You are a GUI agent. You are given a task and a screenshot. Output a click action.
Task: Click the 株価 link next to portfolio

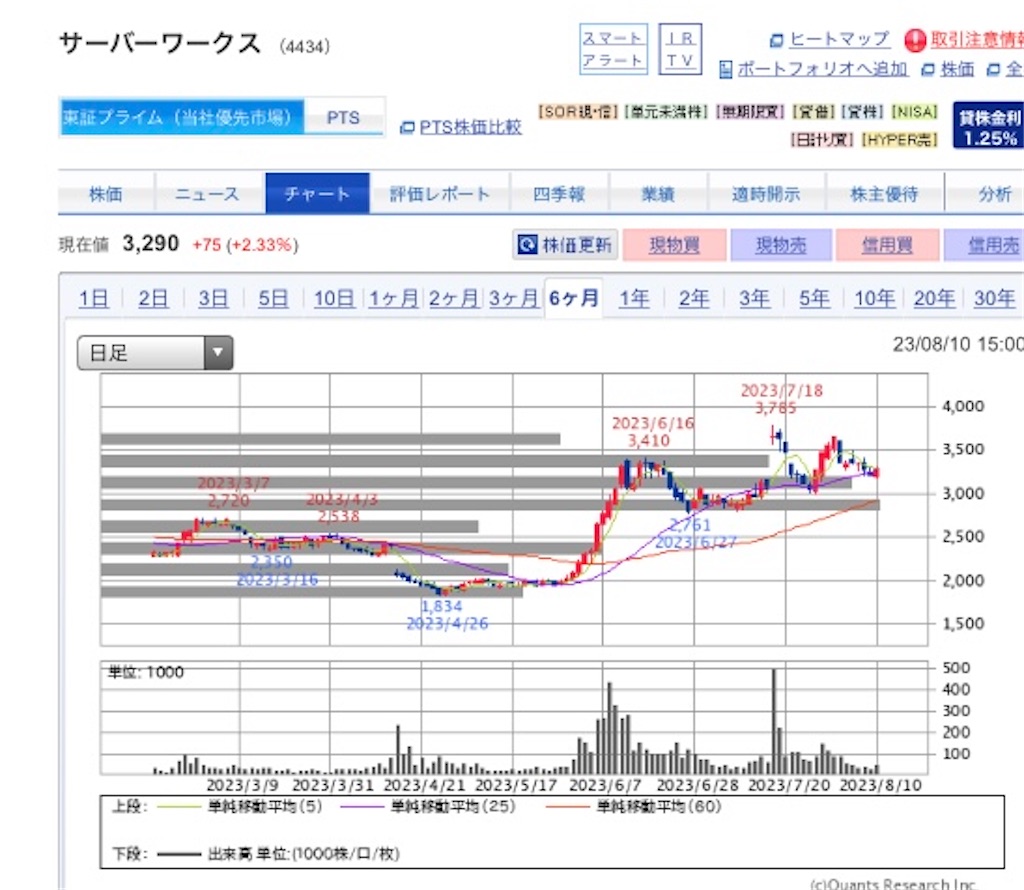(957, 69)
